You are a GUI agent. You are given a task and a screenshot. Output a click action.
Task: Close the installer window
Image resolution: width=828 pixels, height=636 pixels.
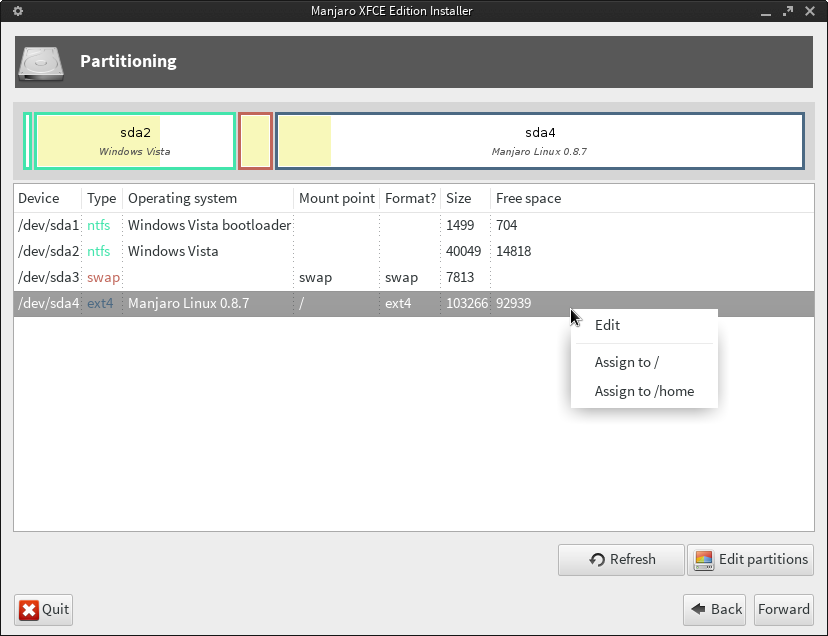coord(810,11)
